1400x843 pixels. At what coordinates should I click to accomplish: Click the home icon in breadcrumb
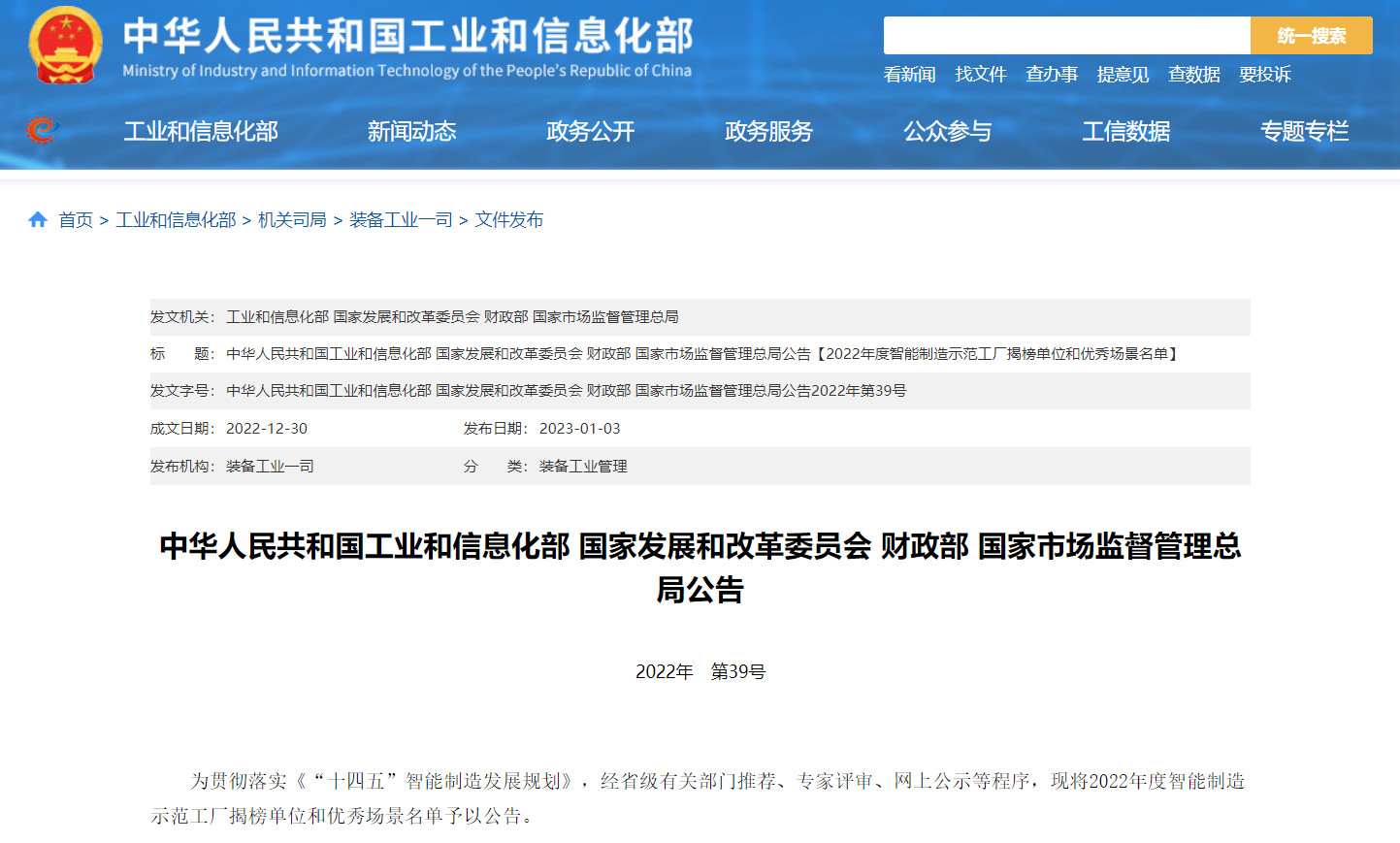[x=38, y=220]
